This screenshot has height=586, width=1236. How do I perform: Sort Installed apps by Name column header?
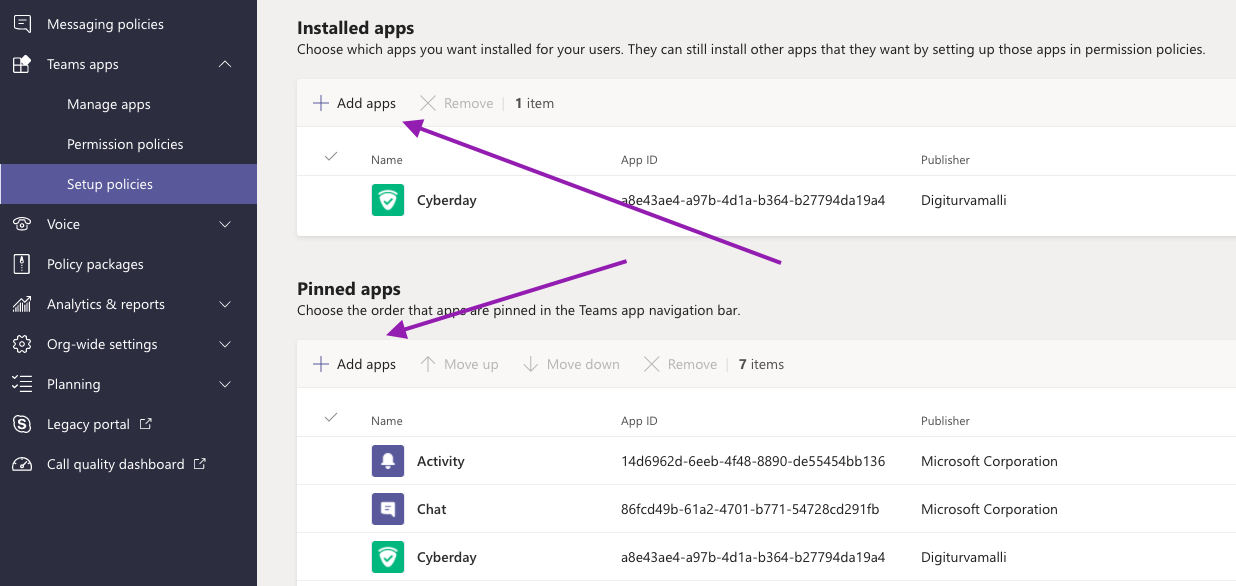pos(387,160)
